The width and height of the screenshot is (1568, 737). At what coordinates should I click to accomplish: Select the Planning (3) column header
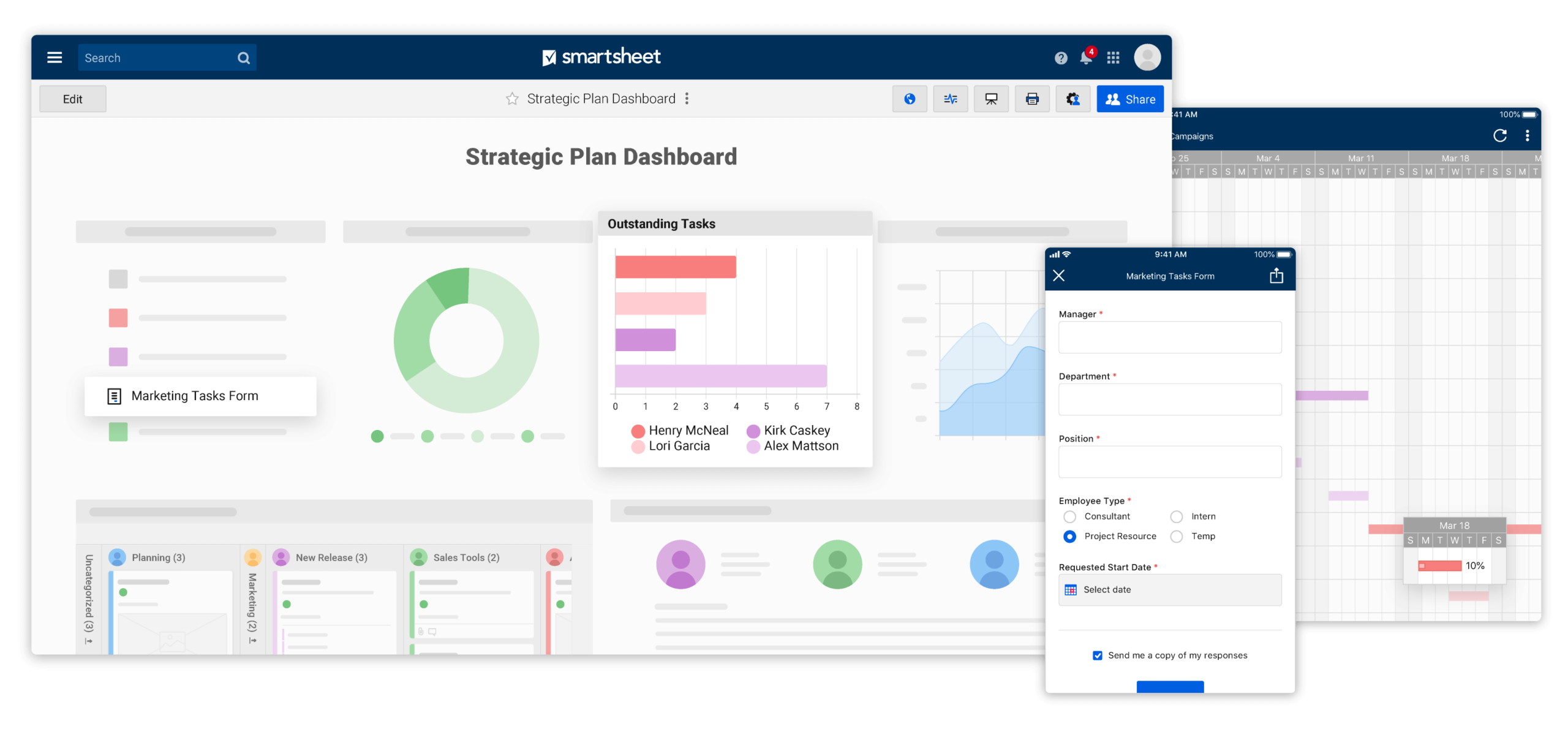[158, 557]
